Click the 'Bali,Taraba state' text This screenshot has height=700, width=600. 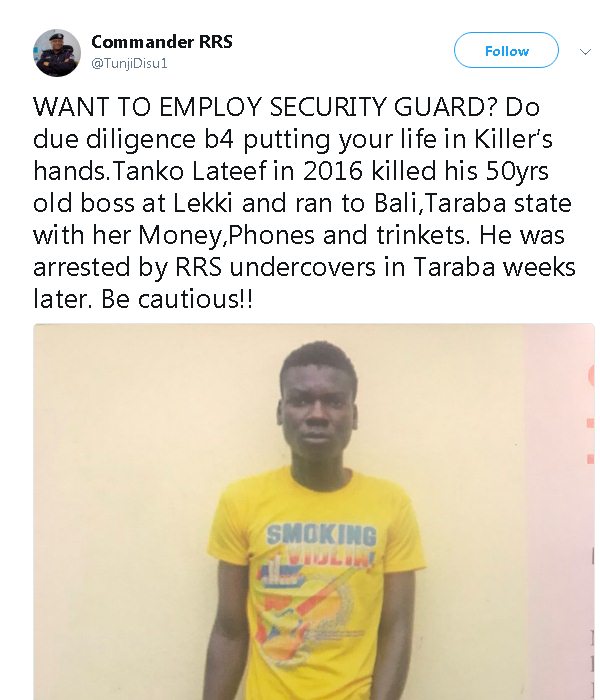coord(473,203)
